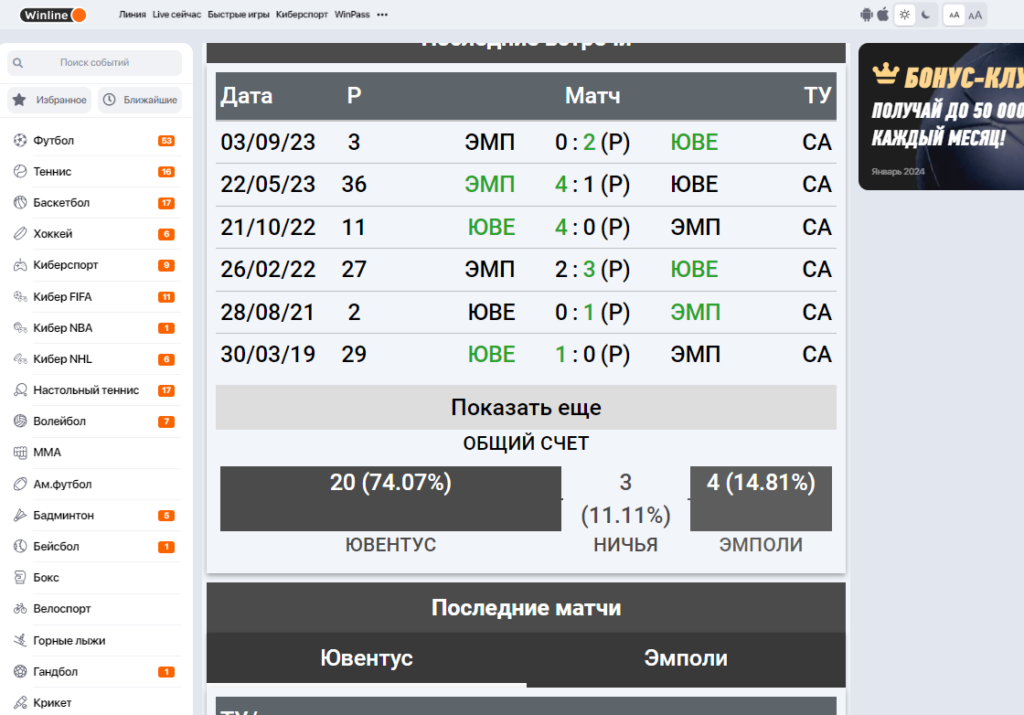Viewport: 1024px width, 715px height.
Task: Switch to light theme sun icon
Action: coord(904,14)
